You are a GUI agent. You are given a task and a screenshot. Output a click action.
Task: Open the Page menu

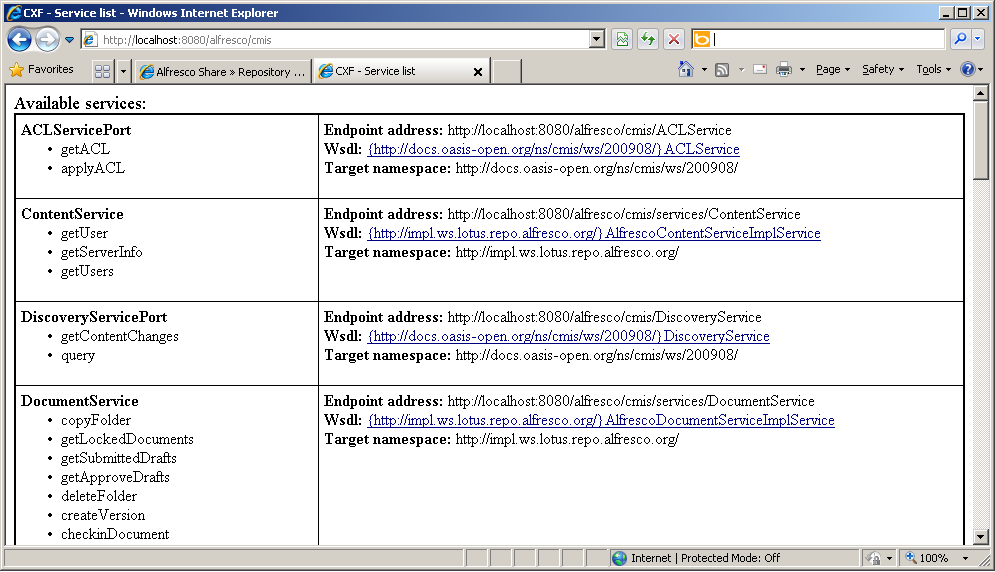click(x=833, y=69)
